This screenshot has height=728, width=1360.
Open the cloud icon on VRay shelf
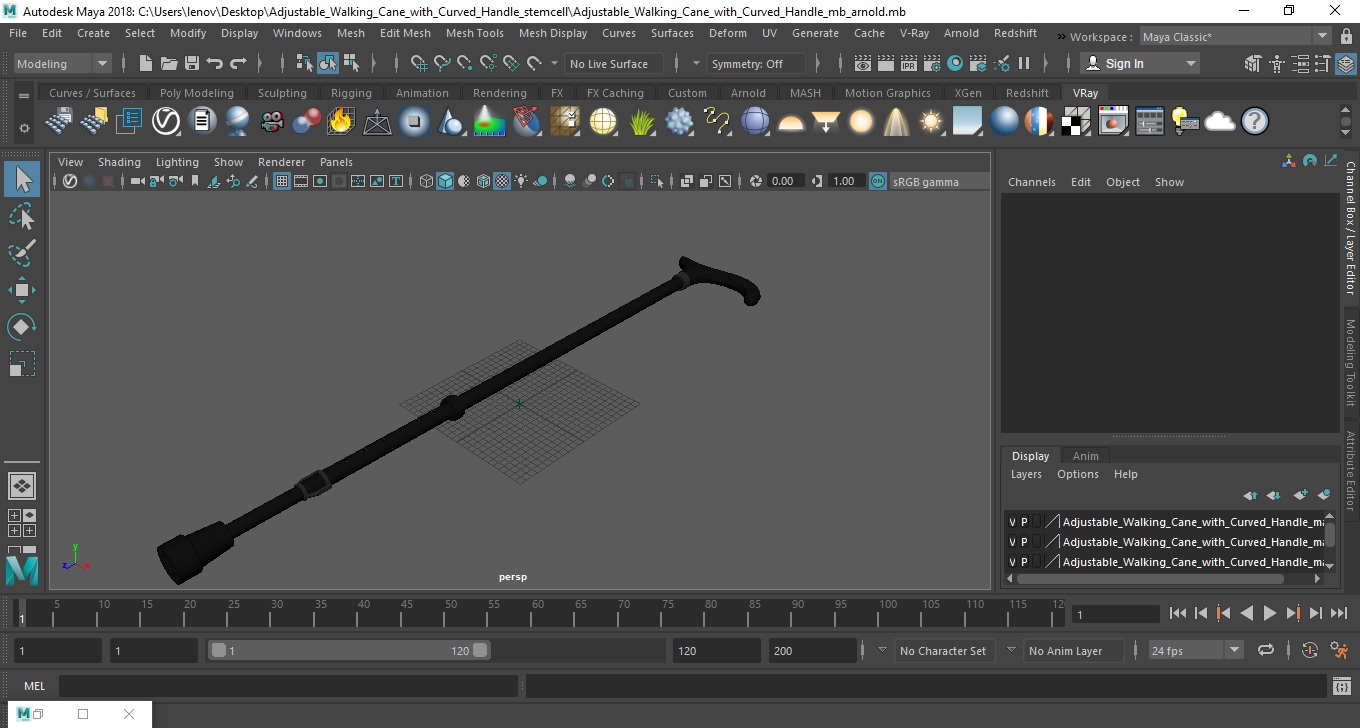(x=1219, y=122)
